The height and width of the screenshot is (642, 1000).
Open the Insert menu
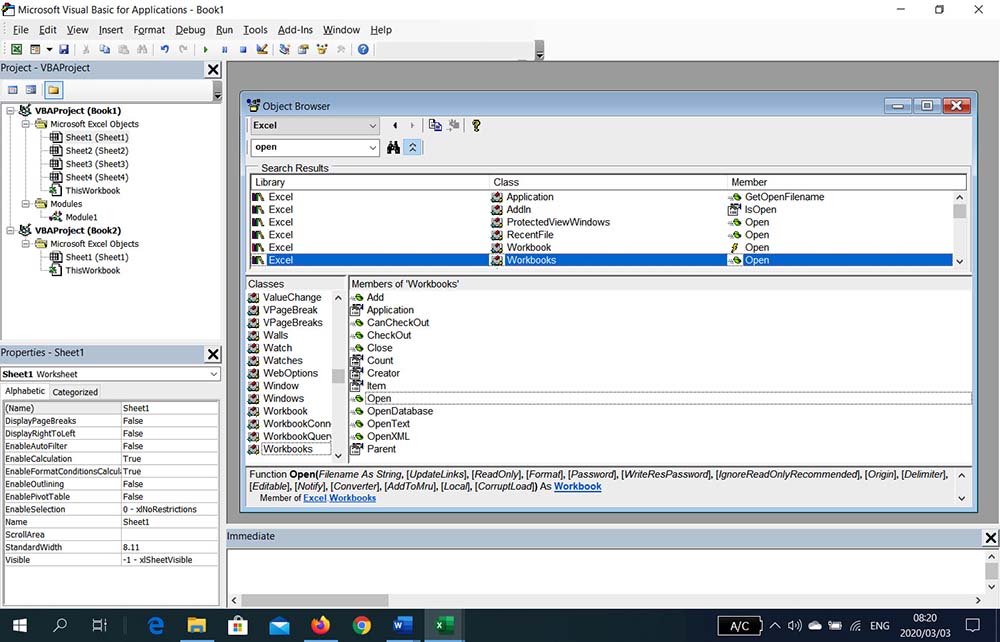pyautogui.click(x=110, y=30)
